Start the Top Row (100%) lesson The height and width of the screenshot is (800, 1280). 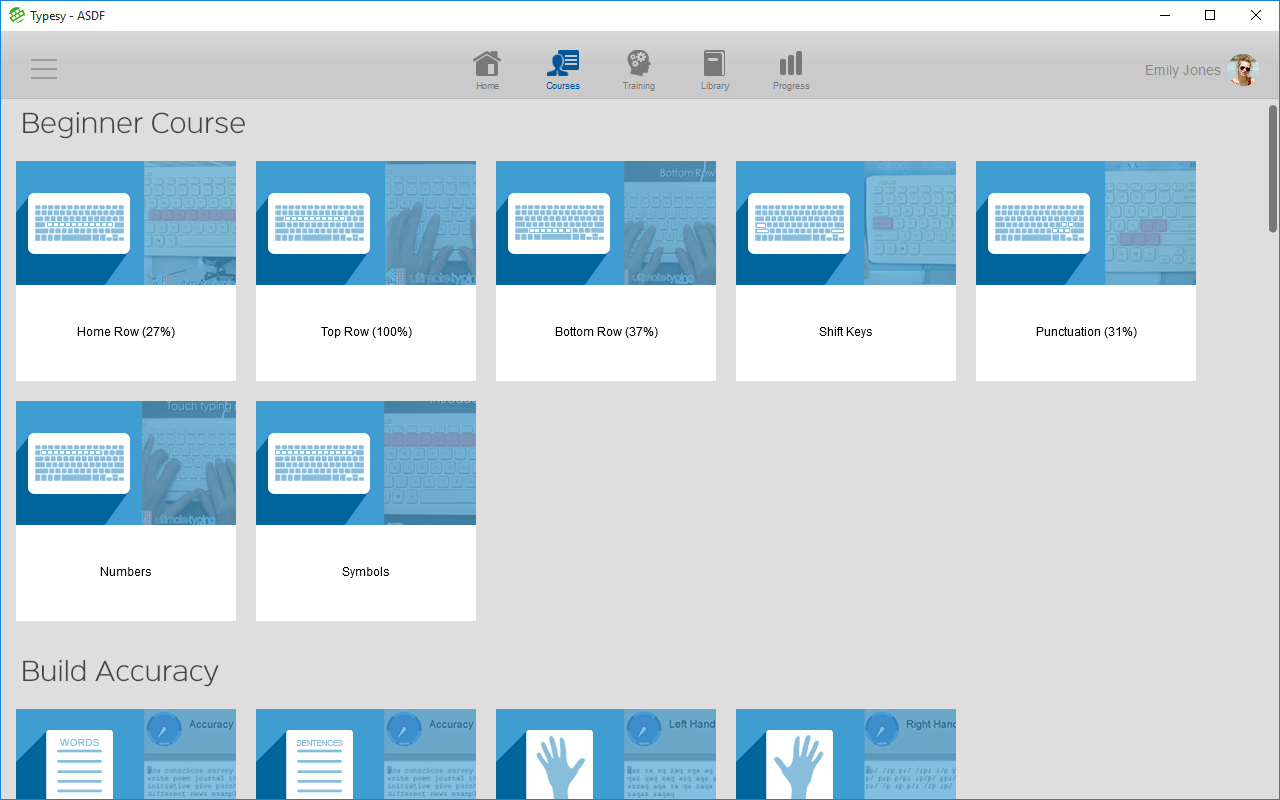point(366,271)
